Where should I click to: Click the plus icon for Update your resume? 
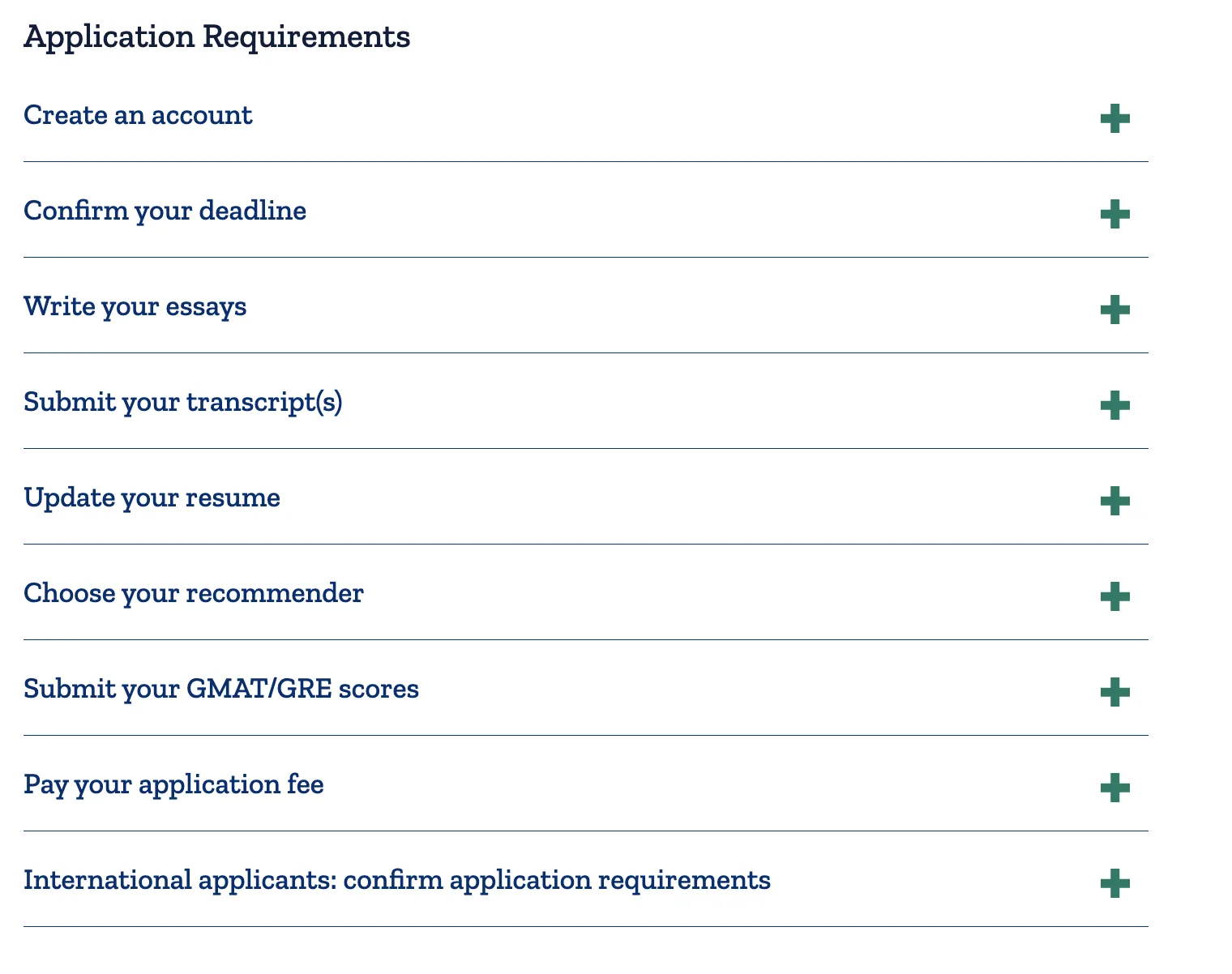(x=1114, y=501)
